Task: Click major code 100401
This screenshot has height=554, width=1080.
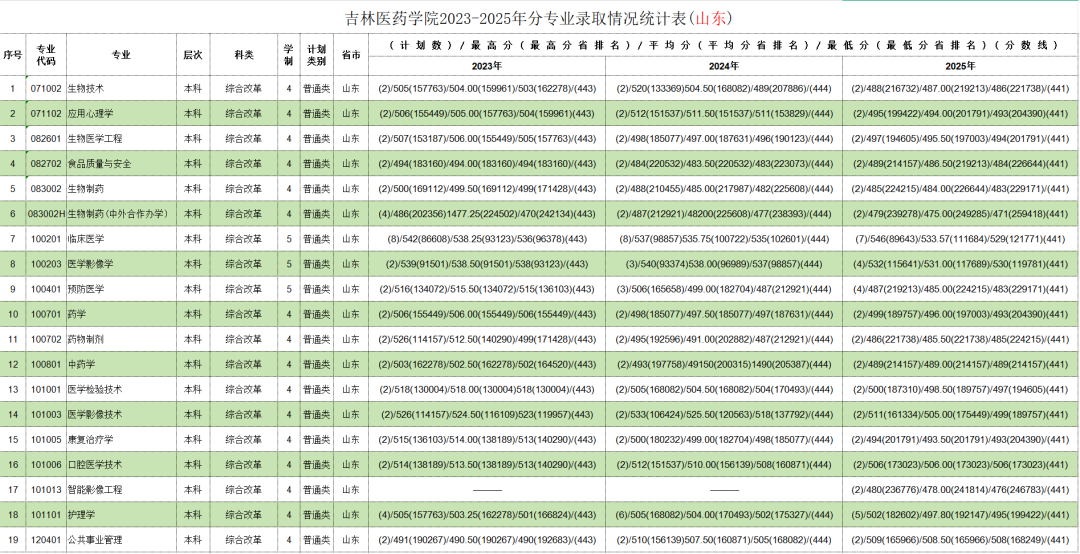Action: click(46, 289)
